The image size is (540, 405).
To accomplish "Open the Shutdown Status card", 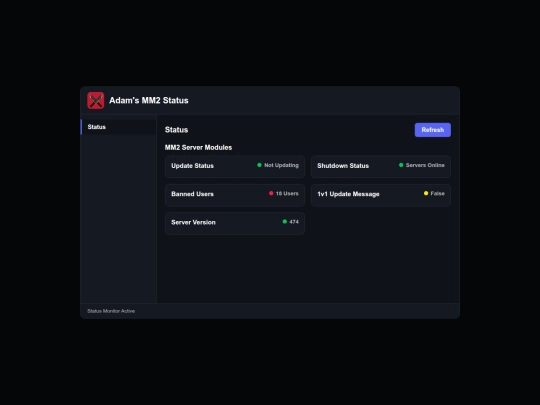I will (x=381, y=167).
